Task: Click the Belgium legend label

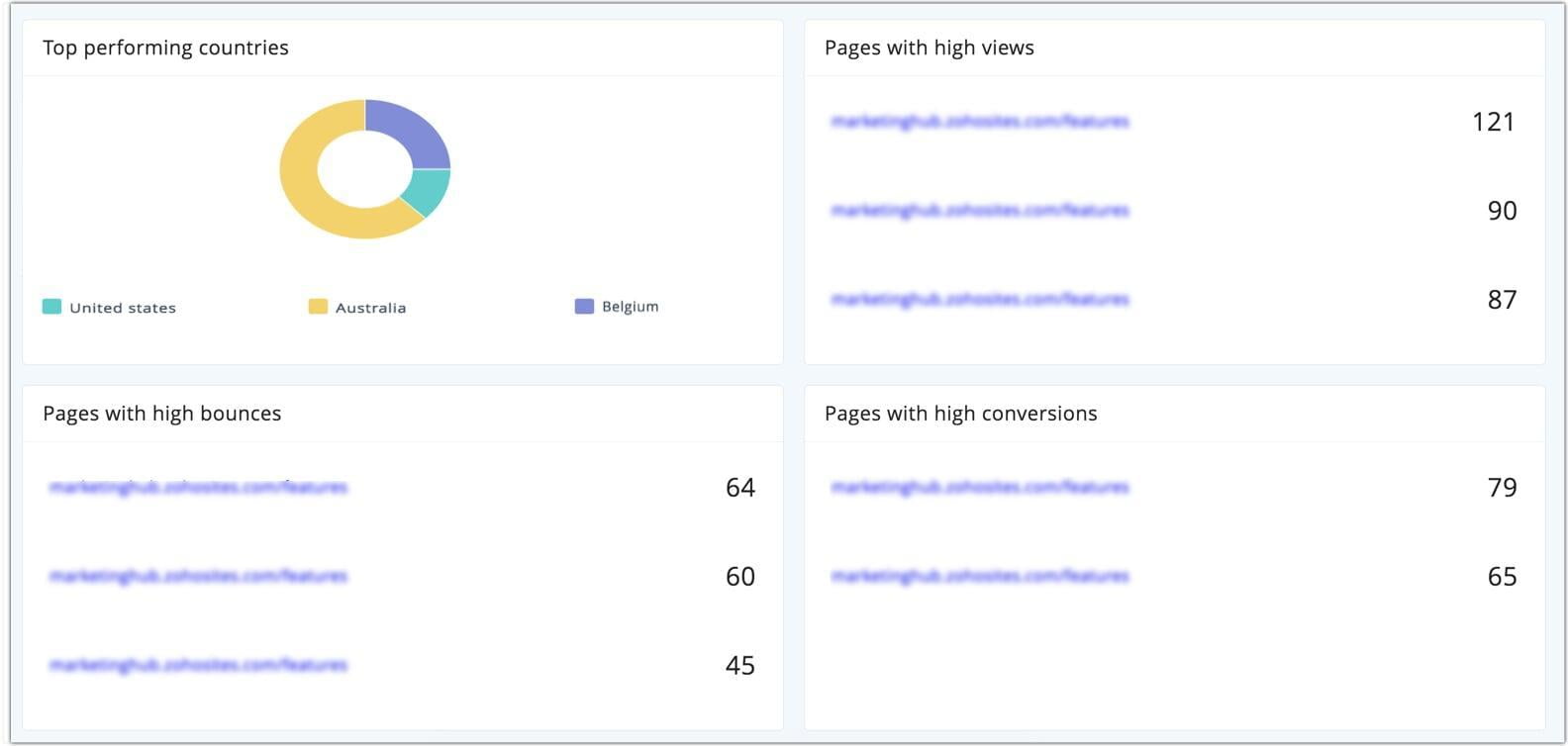Action: [630, 307]
